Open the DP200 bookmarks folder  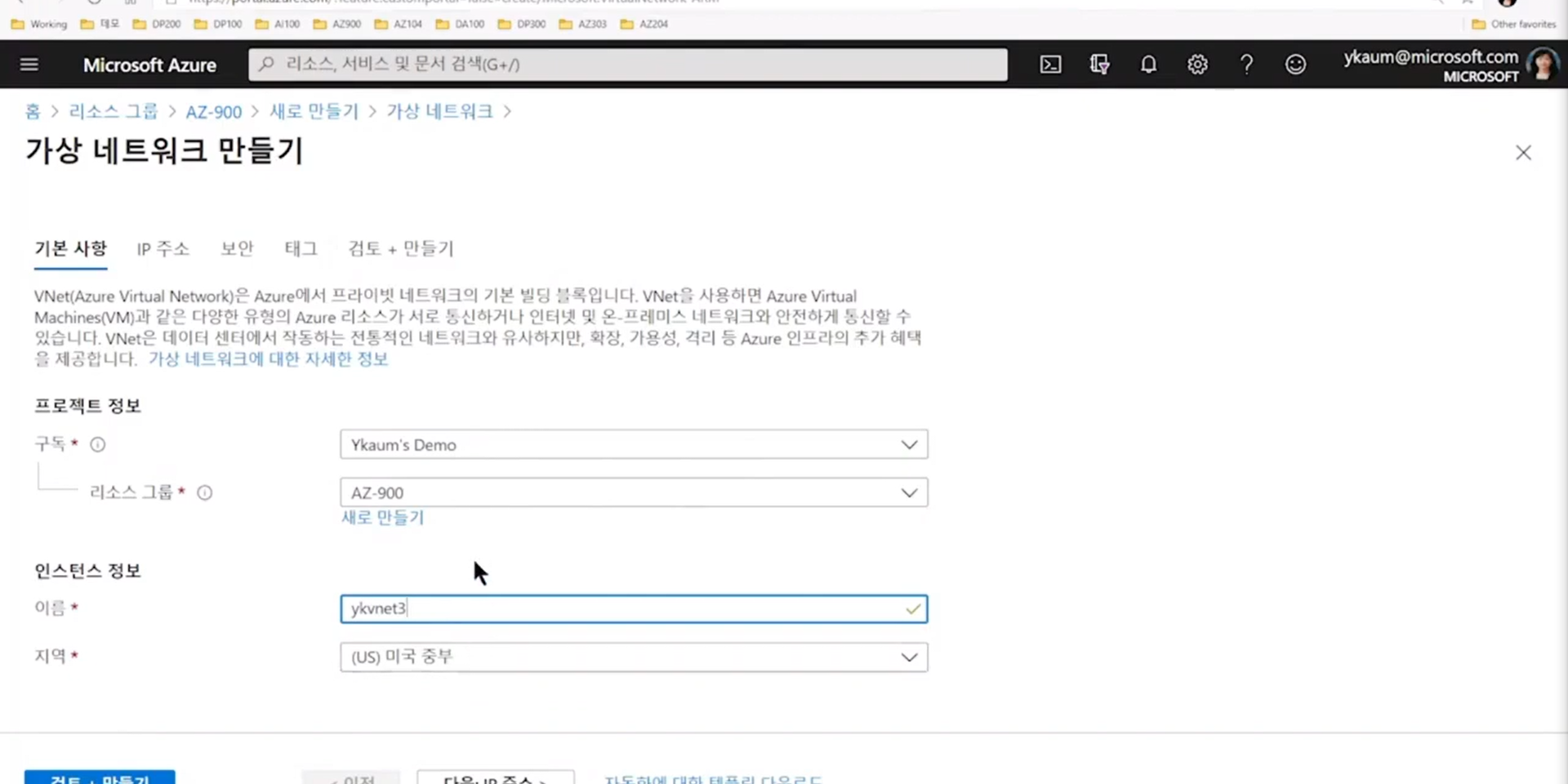[x=157, y=24]
